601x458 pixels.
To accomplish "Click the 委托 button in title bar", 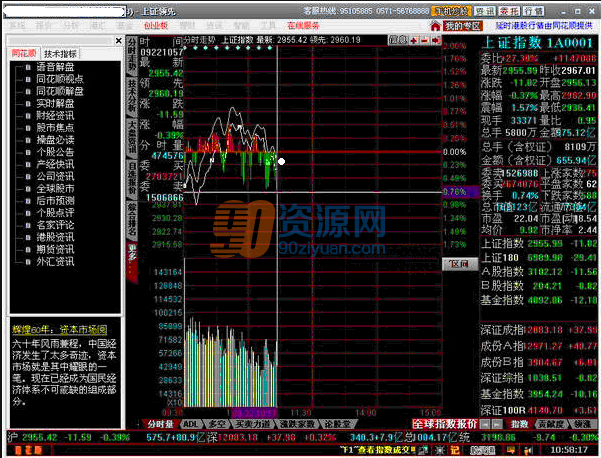I will (509, 11).
